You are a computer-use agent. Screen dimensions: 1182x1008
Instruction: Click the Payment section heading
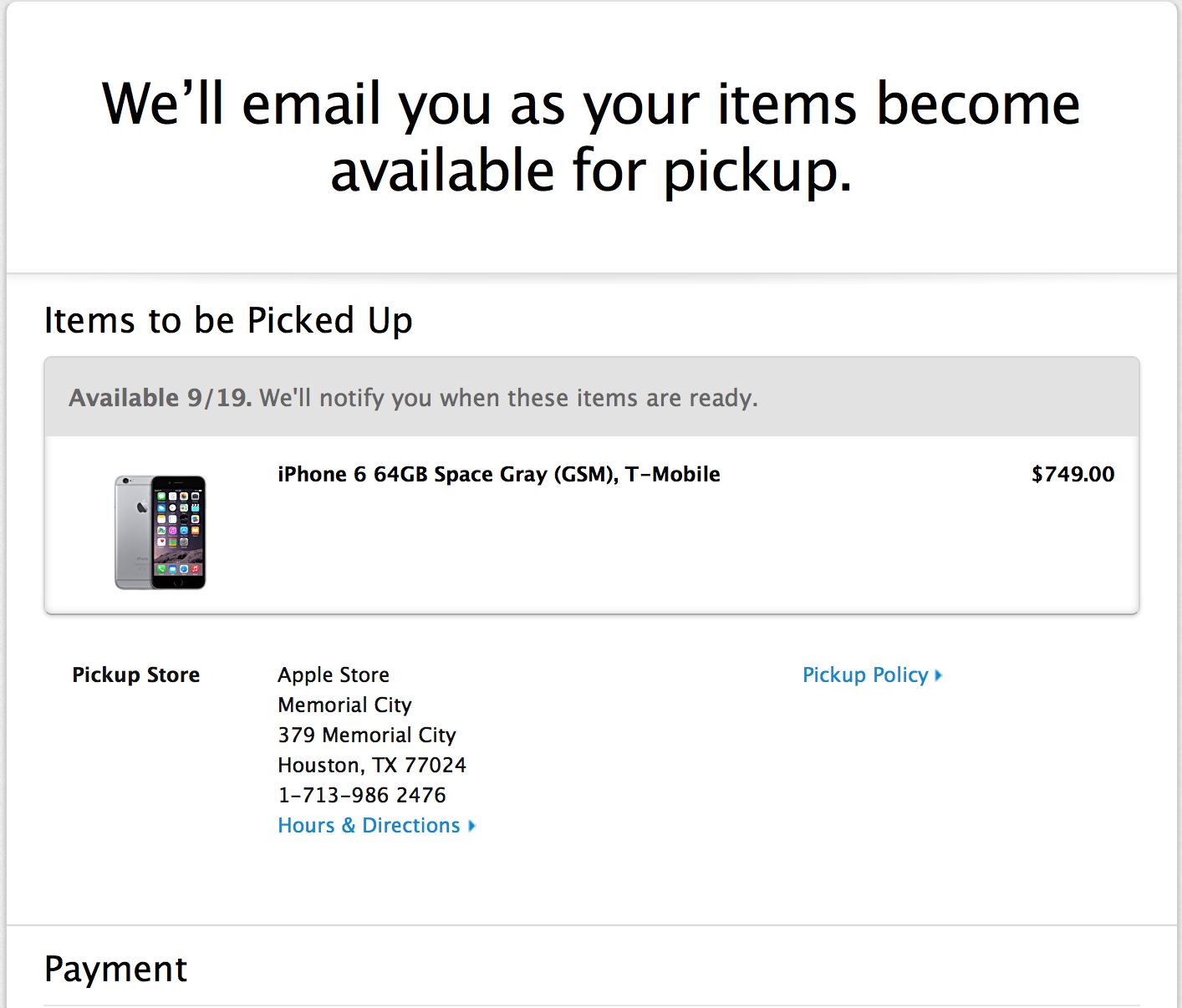click(115, 970)
